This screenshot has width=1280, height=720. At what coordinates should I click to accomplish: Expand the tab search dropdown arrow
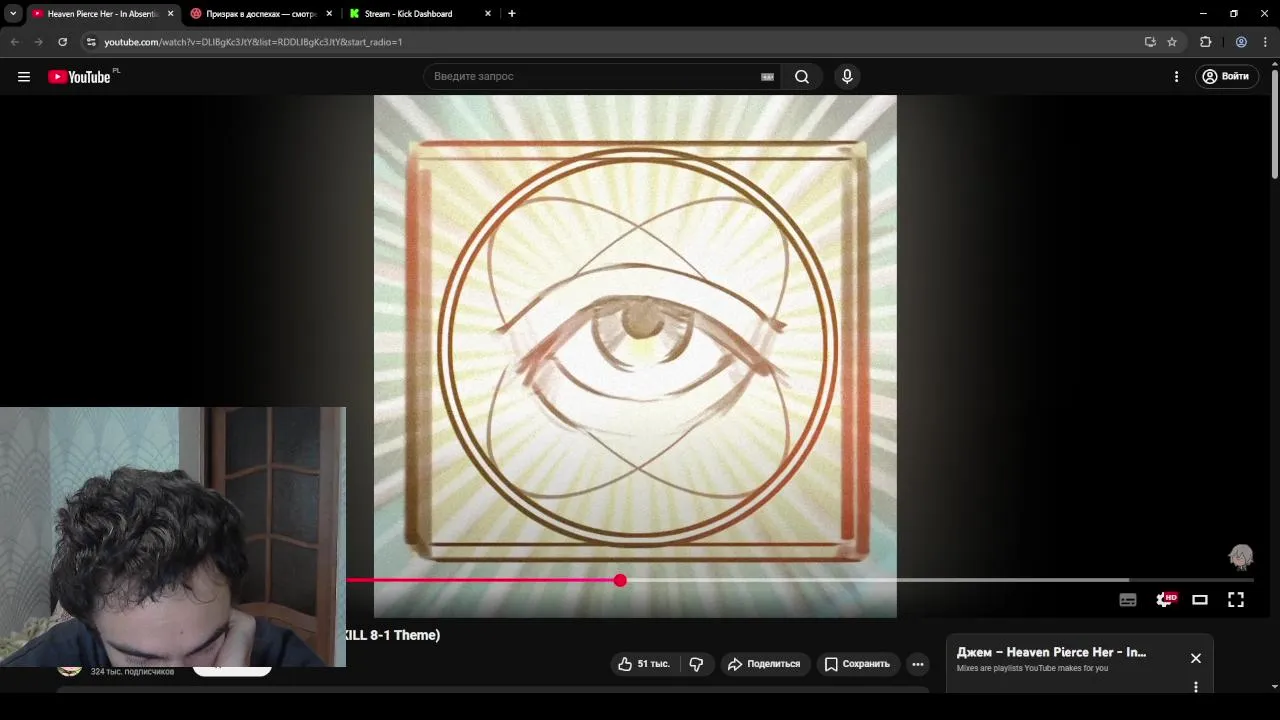point(13,14)
